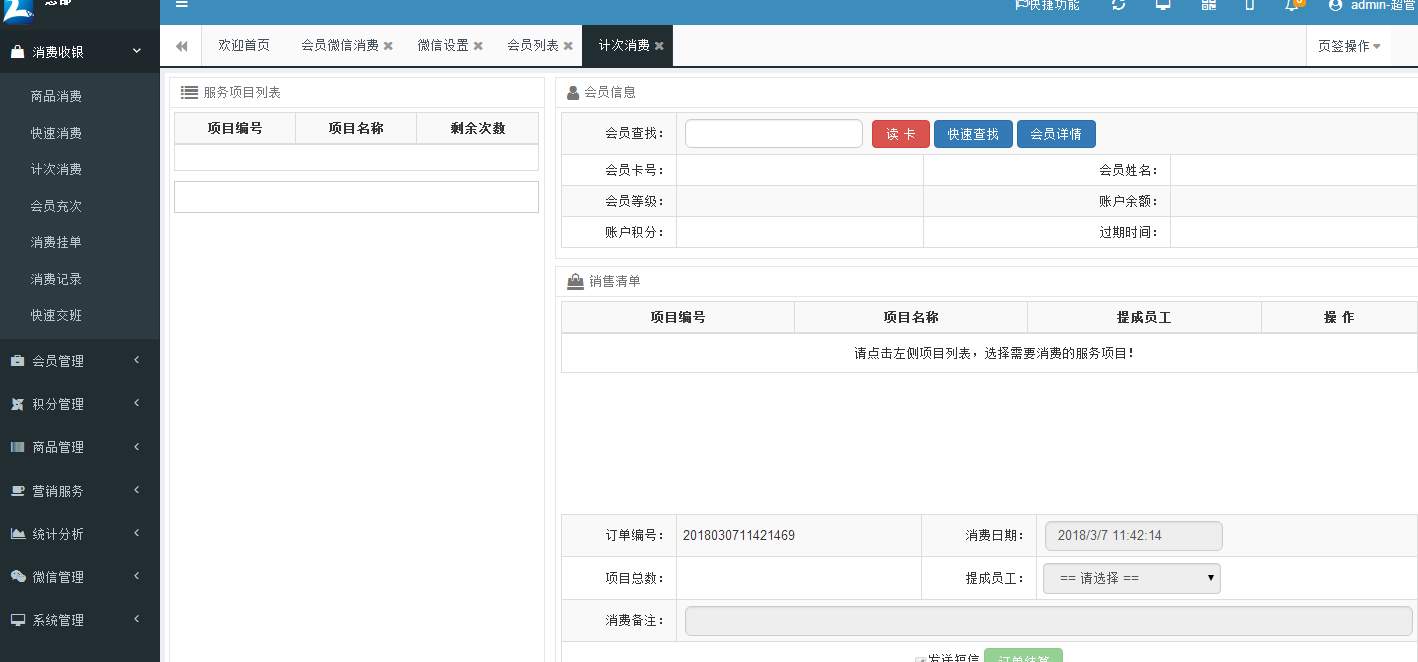Click the 消费日期 date field
The height and width of the screenshot is (662, 1418).
tap(1134, 536)
